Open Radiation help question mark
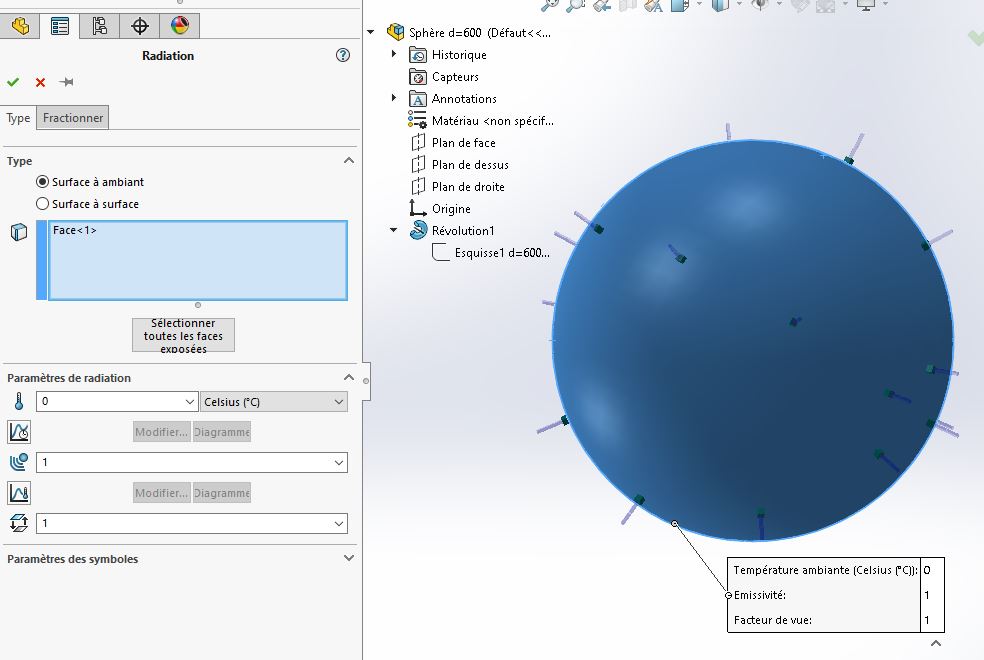The image size is (984, 660). point(343,55)
